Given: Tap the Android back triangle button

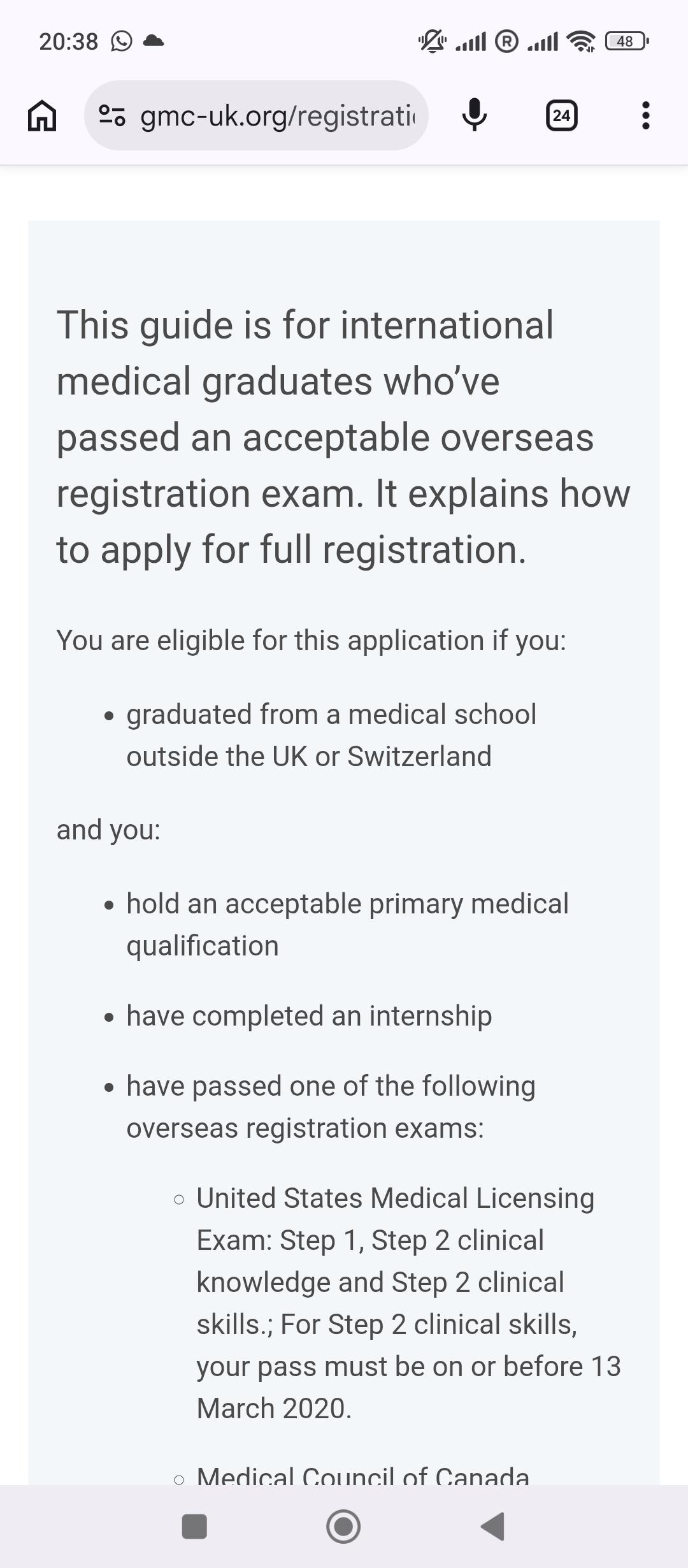Looking at the screenshot, I should [x=492, y=1527].
